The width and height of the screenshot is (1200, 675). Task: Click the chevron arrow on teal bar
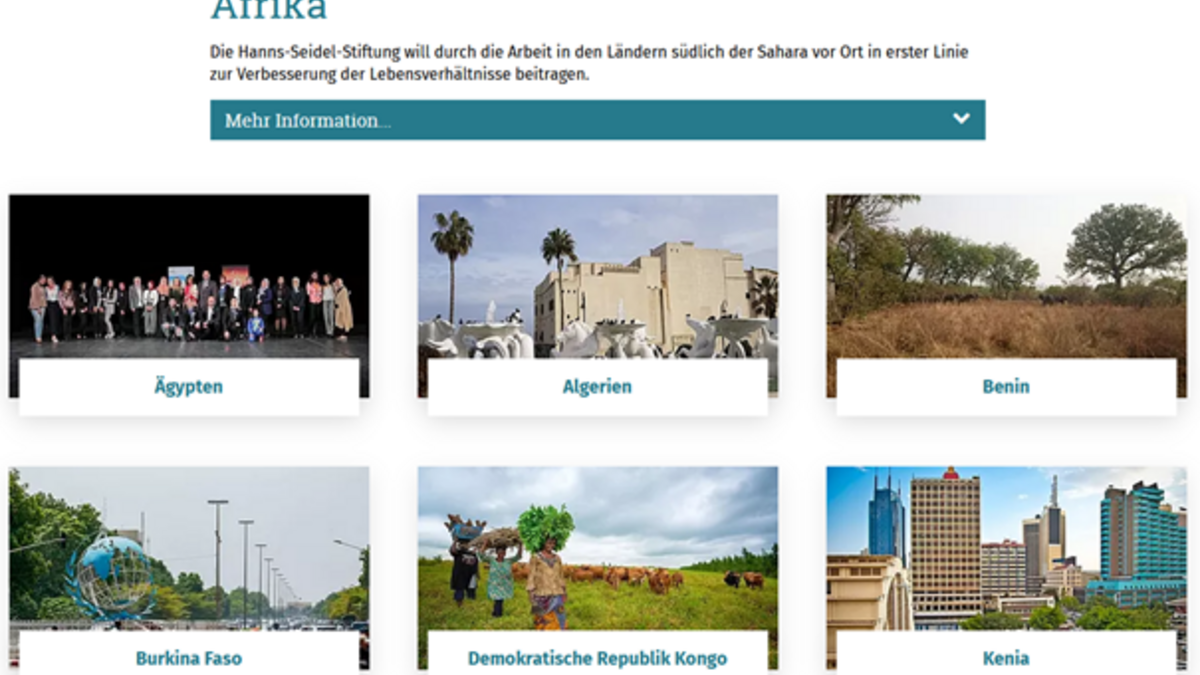point(961,119)
